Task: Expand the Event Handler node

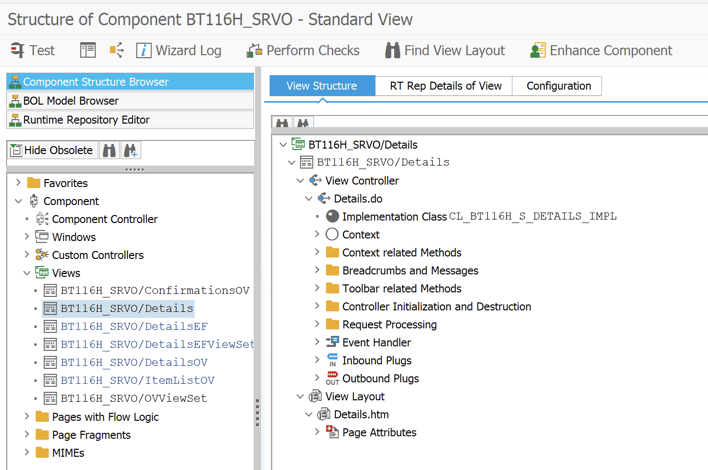Action: coord(318,343)
